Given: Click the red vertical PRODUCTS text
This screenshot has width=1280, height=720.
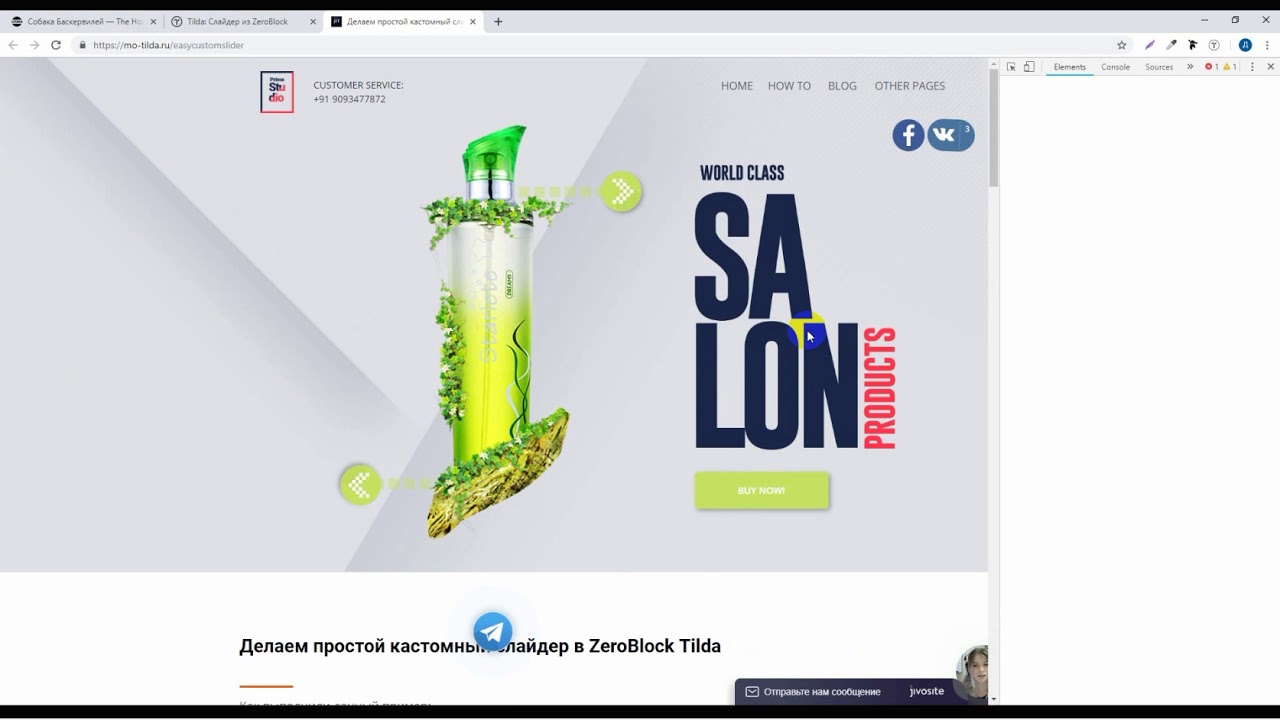Looking at the screenshot, I should pyautogui.click(x=880, y=388).
